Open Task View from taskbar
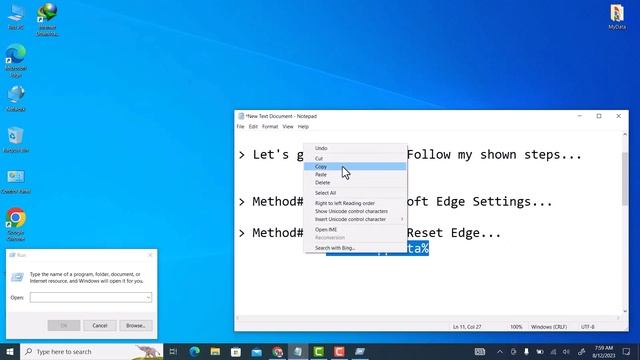This screenshot has height=360, width=640. (x=173, y=351)
